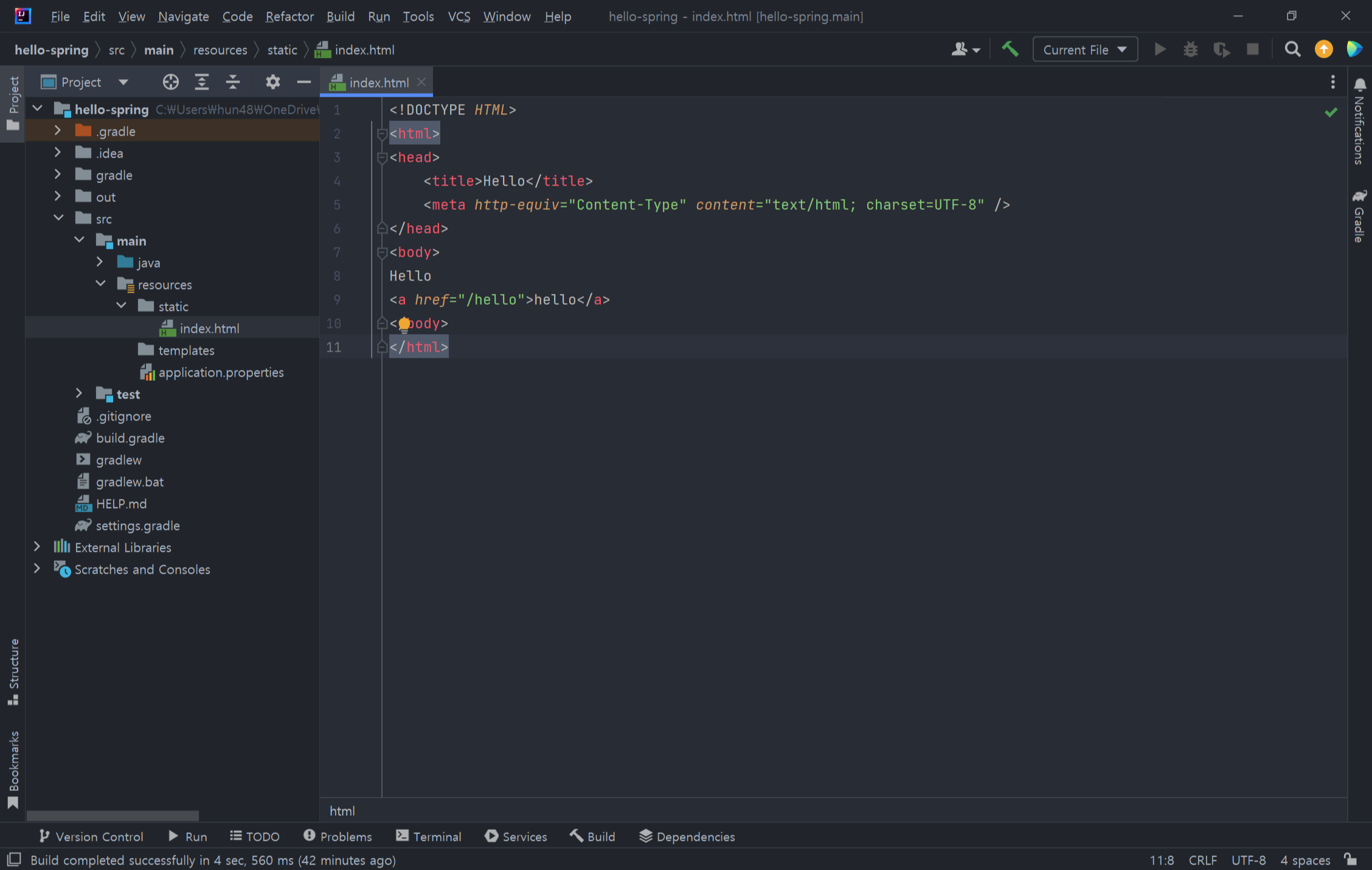Click the Project panel horizontal scrollbar
1372x870 pixels.
pos(113,815)
